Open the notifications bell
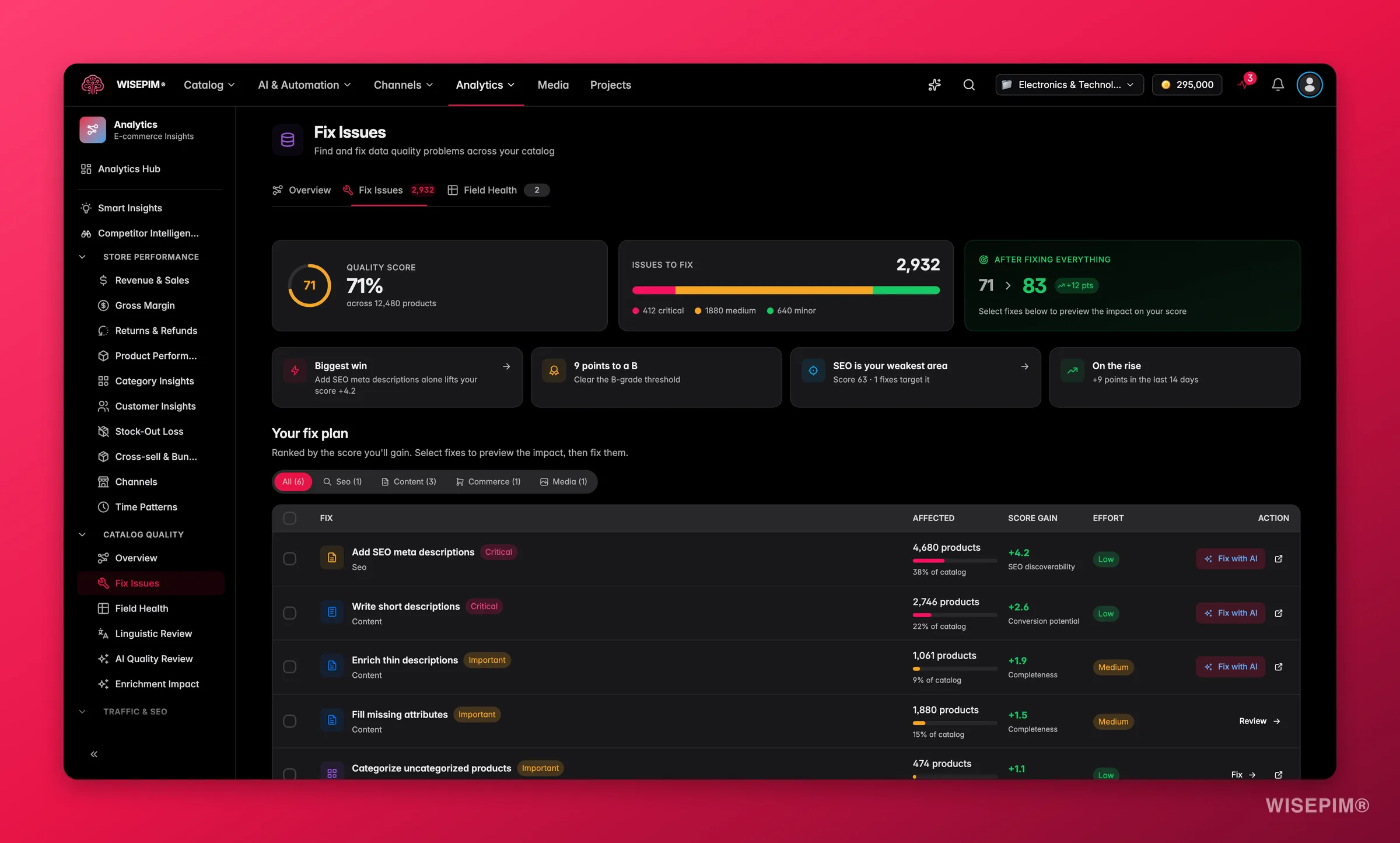The image size is (1400, 843). click(1277, 85)
